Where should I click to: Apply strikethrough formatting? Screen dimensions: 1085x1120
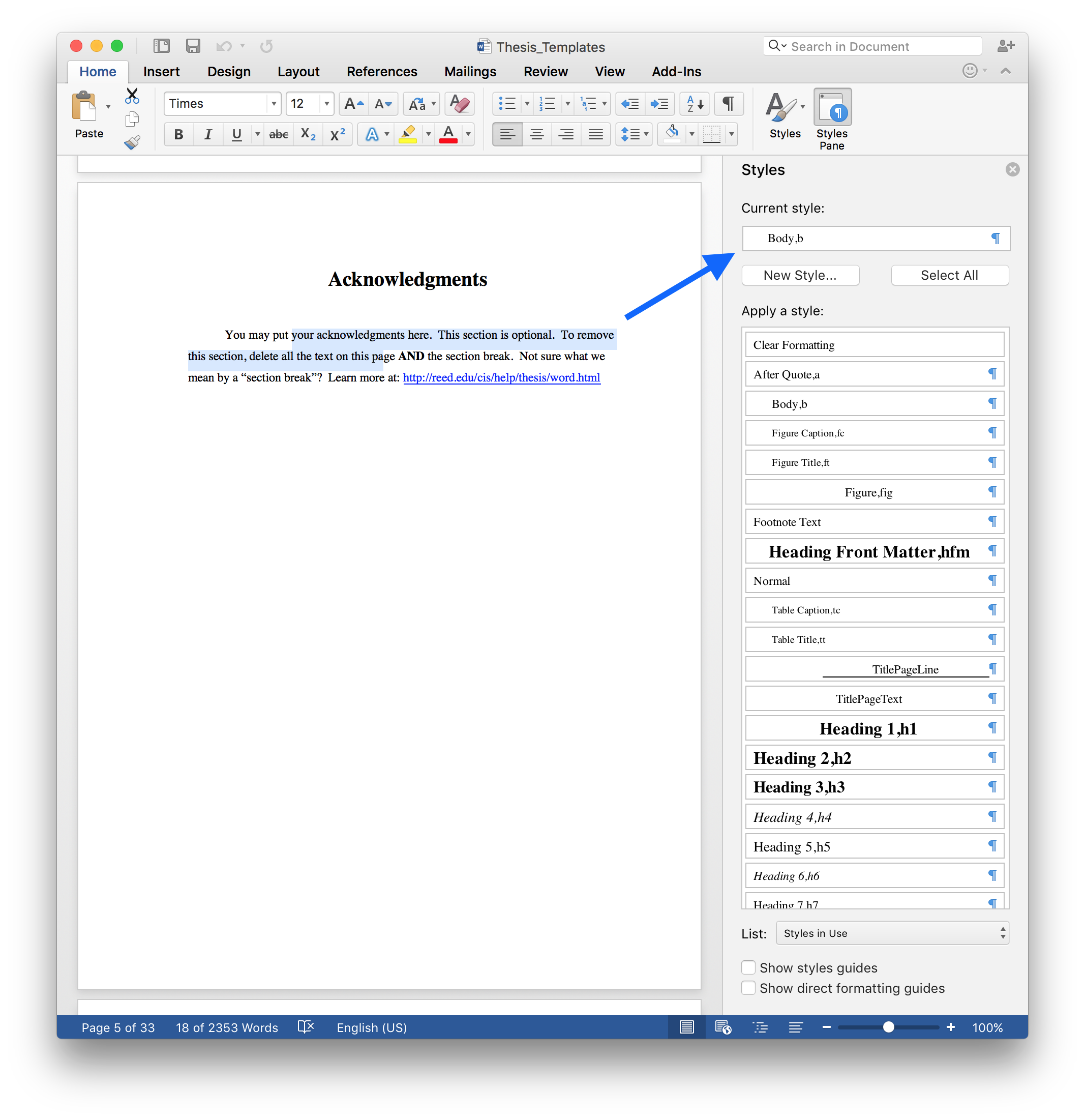[278, 135]
